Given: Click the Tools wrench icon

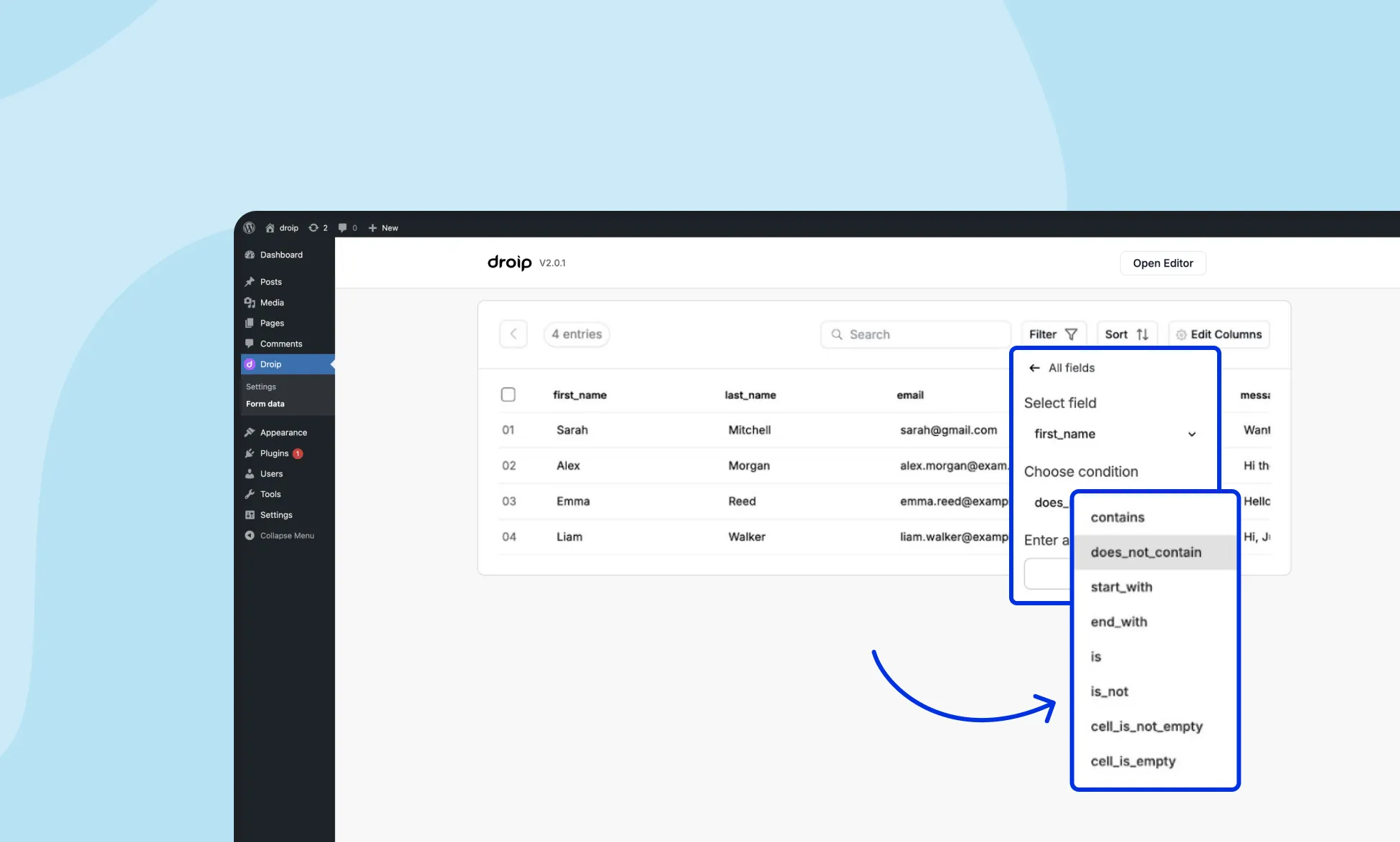Looking at the screenshot, I should pos(250,494).
